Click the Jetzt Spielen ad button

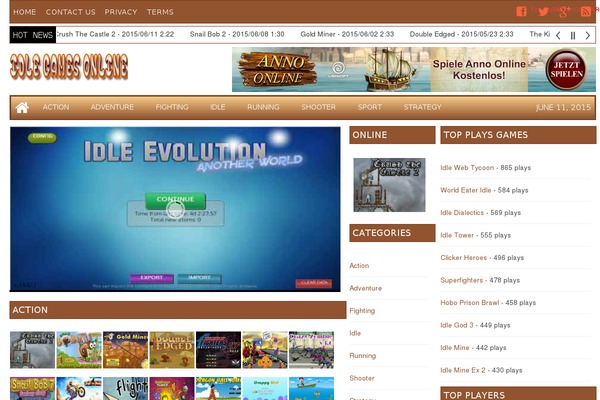(566, 69)
